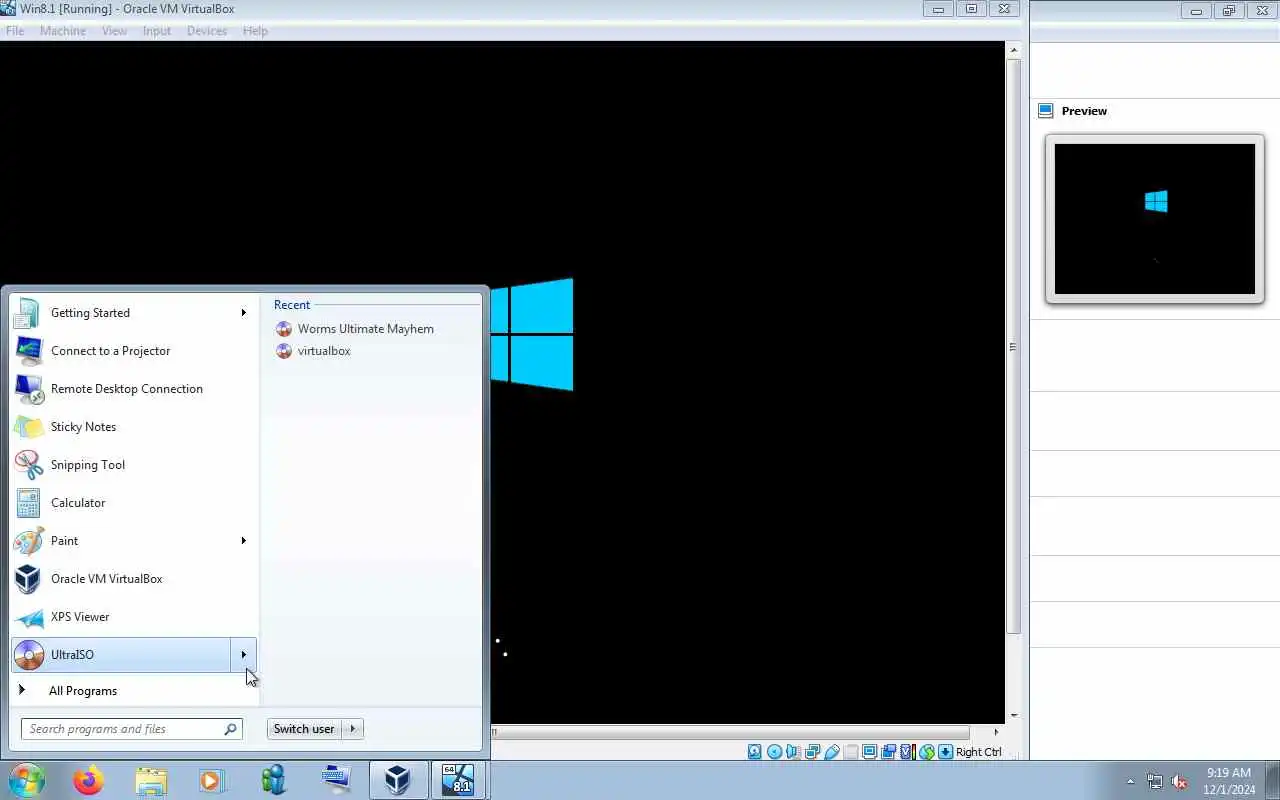
Task: Click the Preview monitor icon
Action: 1046,111
